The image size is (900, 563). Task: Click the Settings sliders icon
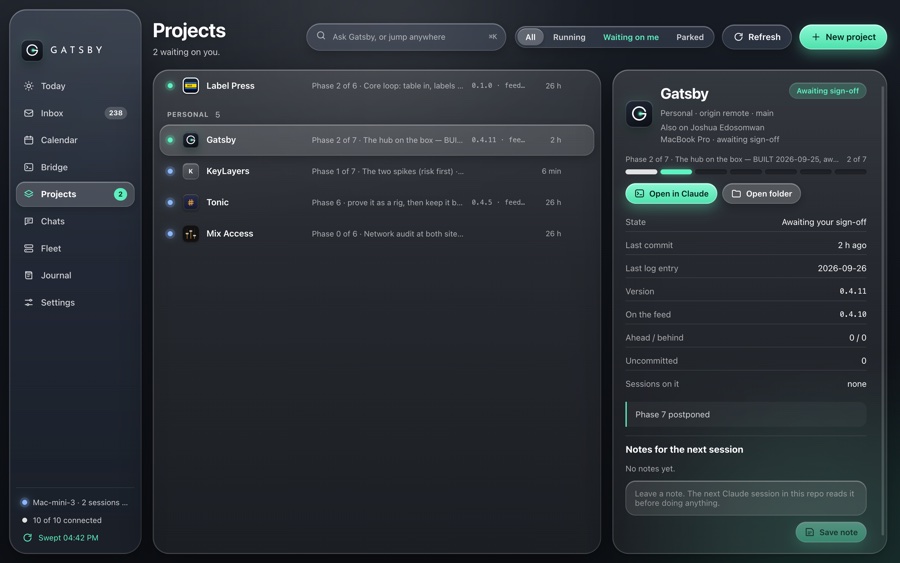tap(29, 302)
